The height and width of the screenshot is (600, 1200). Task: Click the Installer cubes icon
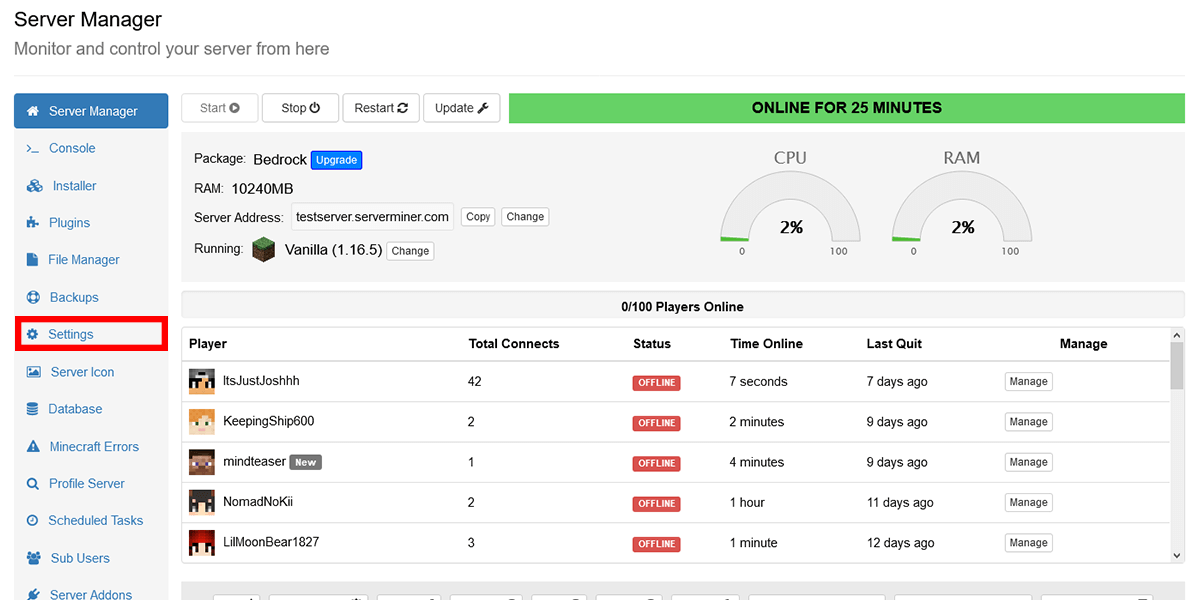(x=34, y=186)
